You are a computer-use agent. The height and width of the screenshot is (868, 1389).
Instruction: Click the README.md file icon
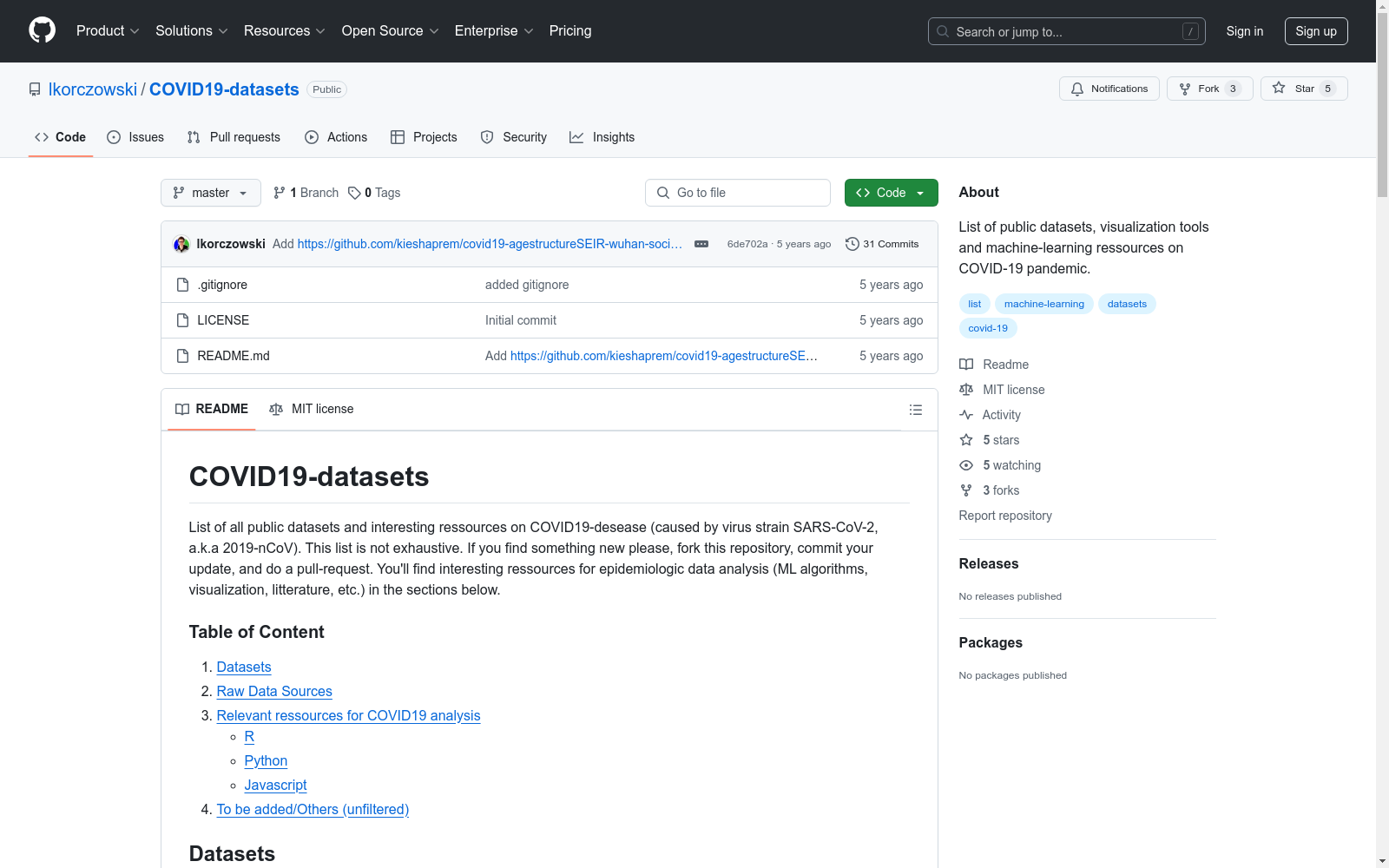click(182, 356)
